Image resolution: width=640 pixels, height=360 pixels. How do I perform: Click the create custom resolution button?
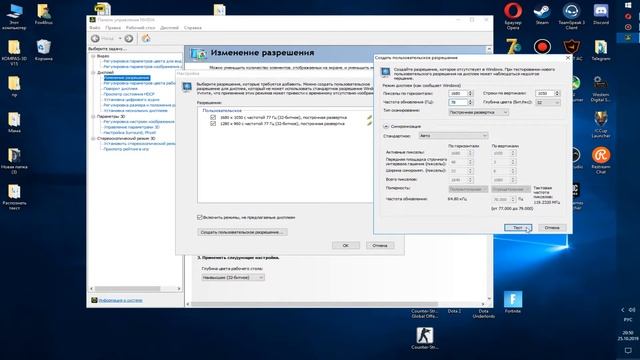pyautogui.click(x=242, y=232)
